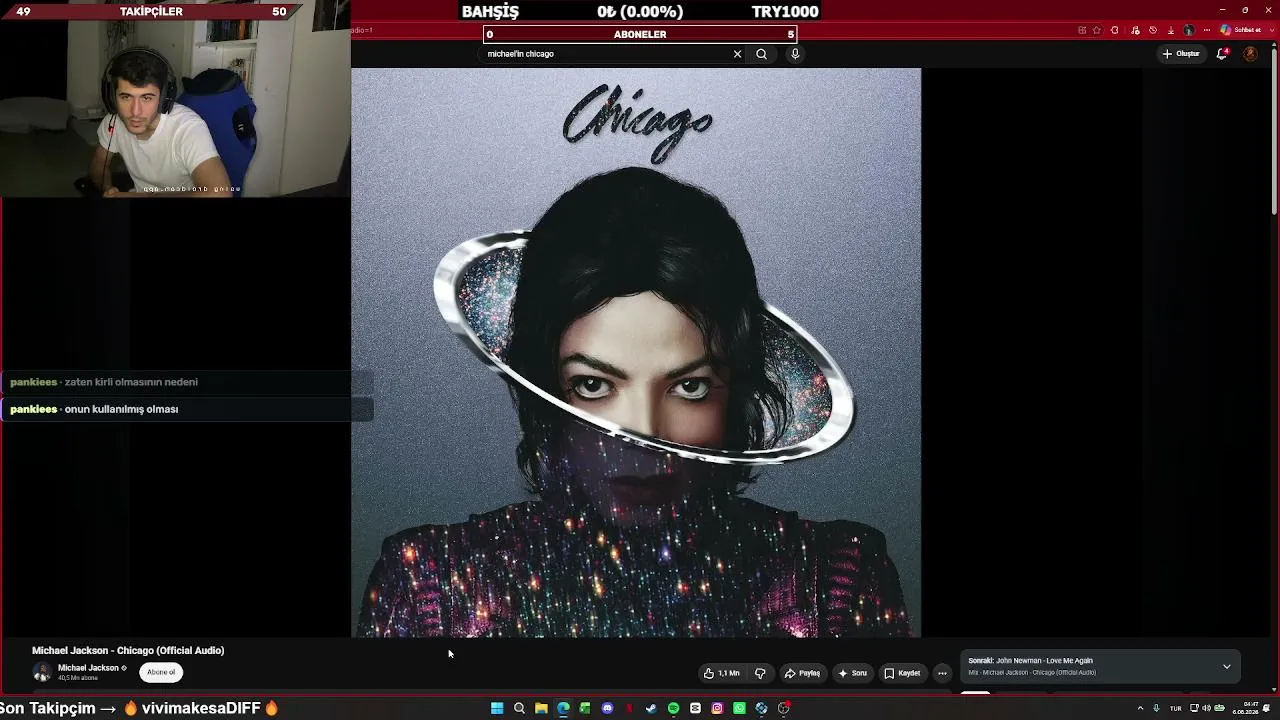Open Spotify from the taskbar
The image size is (1280, 720).
click(x=673, y=708)
